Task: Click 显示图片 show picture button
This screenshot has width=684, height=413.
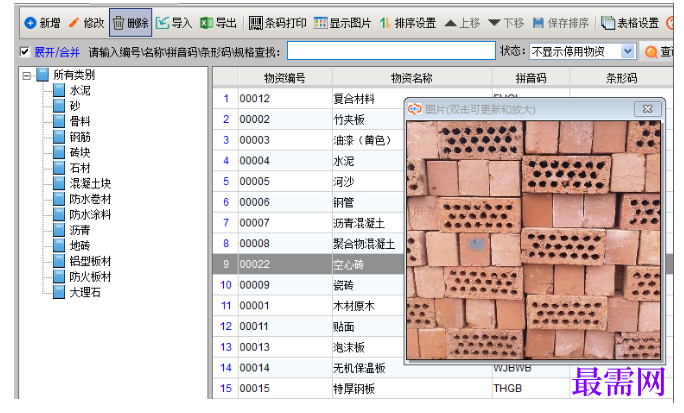Action: 342,23
